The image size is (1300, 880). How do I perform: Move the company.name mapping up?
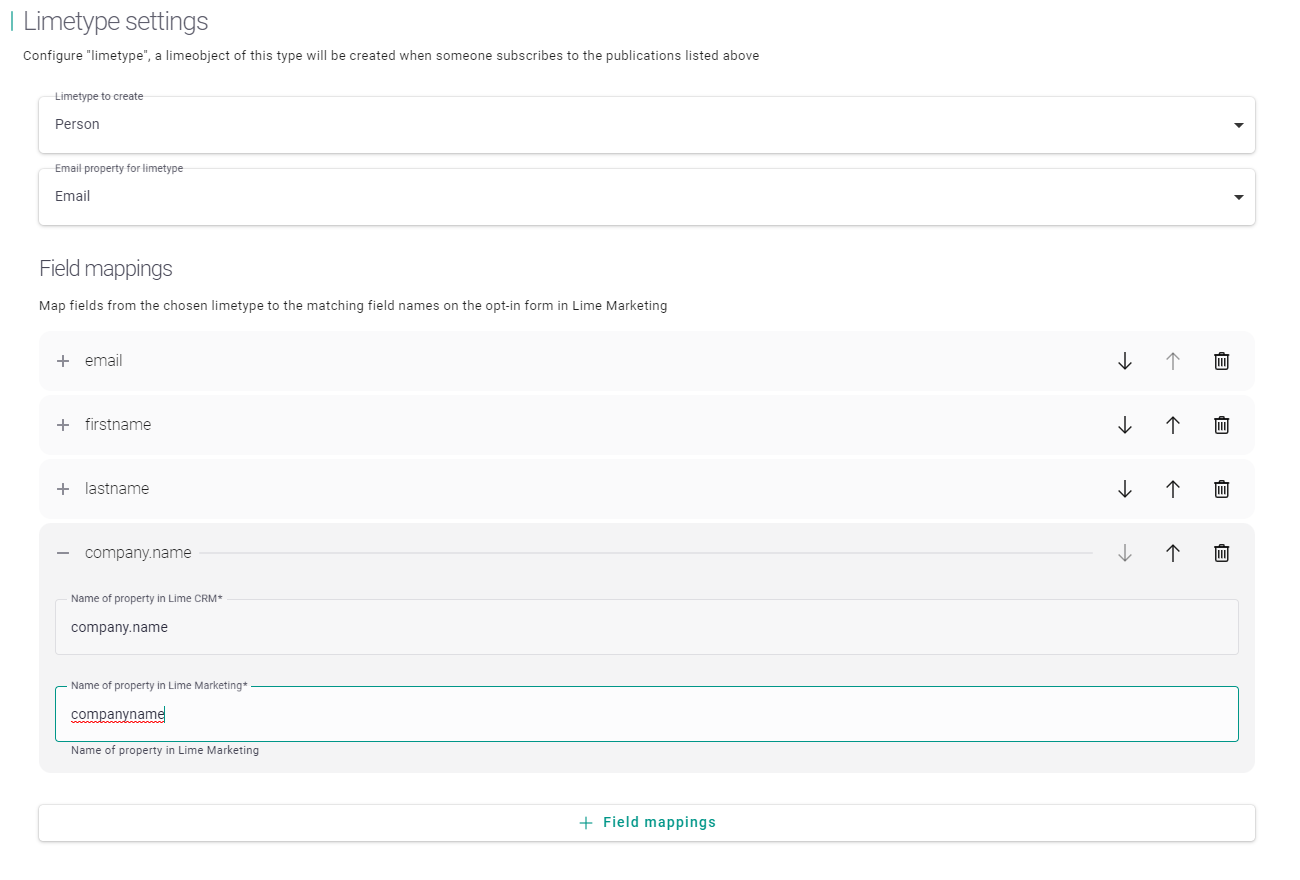click(1173, 552)
